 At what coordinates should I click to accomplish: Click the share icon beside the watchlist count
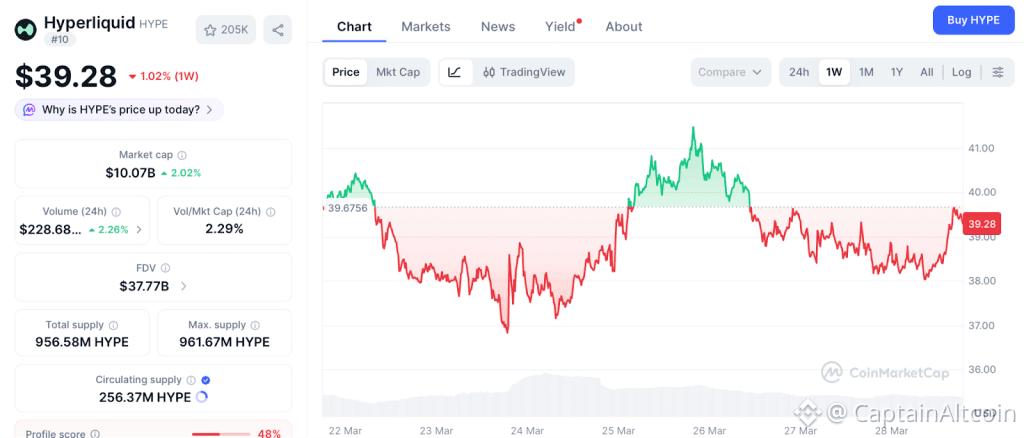click(x=278, y=30)
